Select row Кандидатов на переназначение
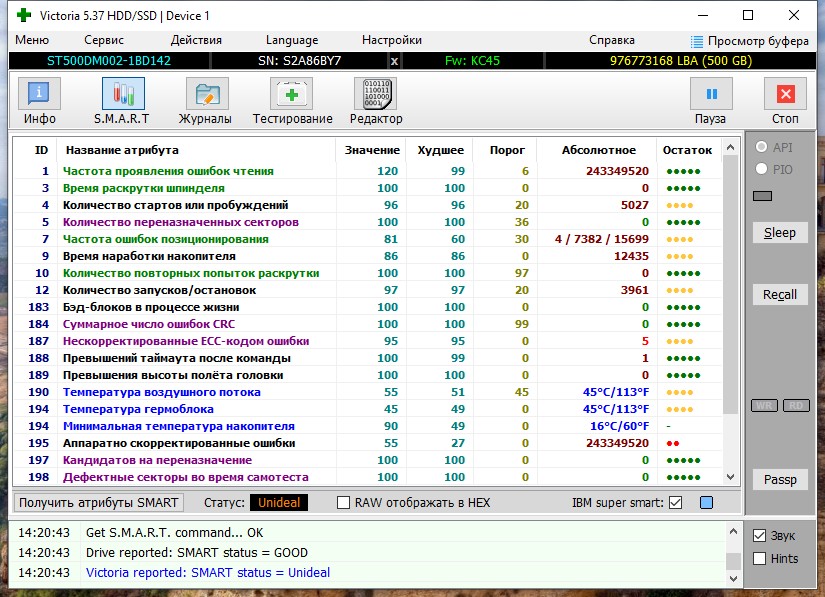825x597 pixels. (367, 460)
